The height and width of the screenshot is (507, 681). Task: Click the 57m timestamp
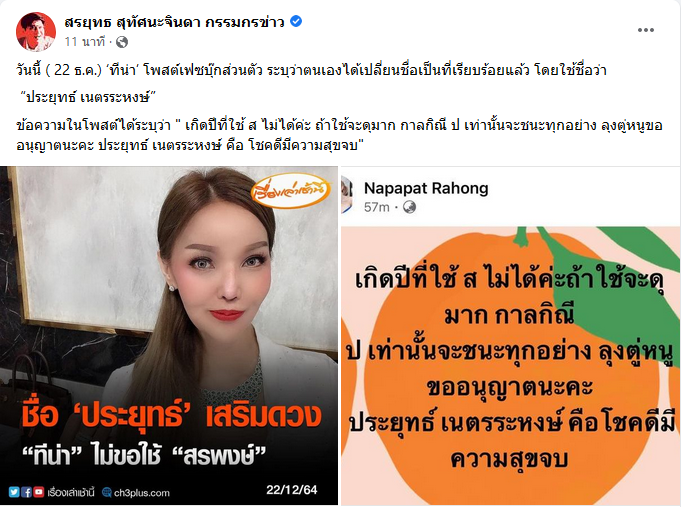377,207
